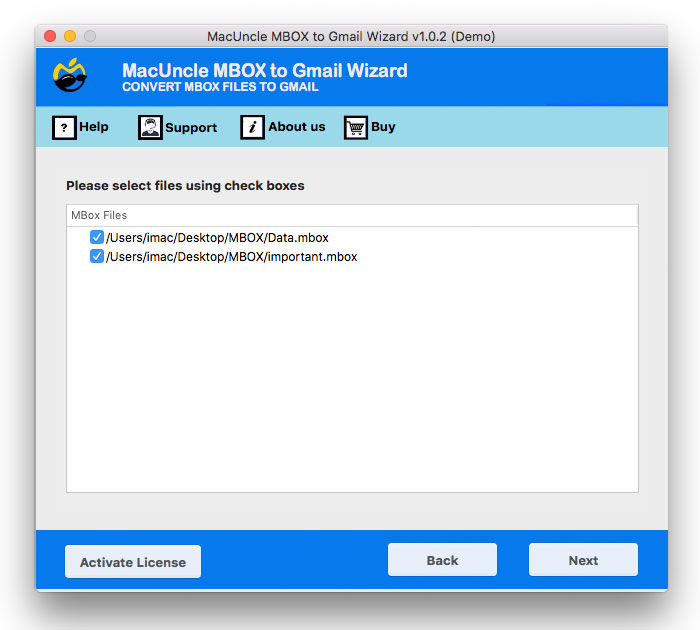This screenshot has height=630, width=700.
Task: Click the Support agent icon
Action: (x=150, y=128)
